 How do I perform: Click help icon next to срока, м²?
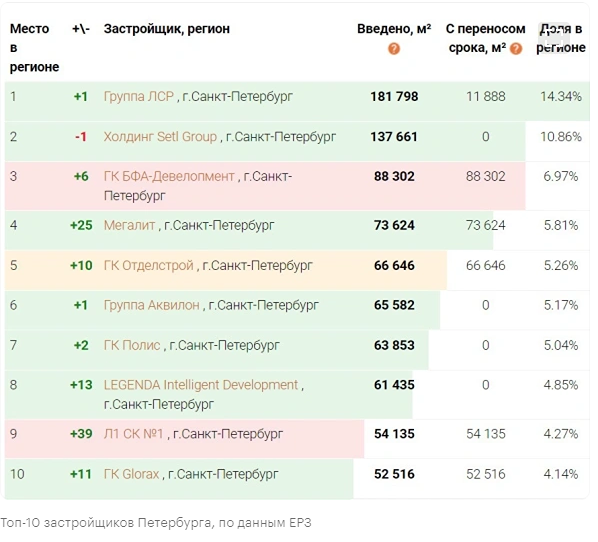[x=516, y=49]
